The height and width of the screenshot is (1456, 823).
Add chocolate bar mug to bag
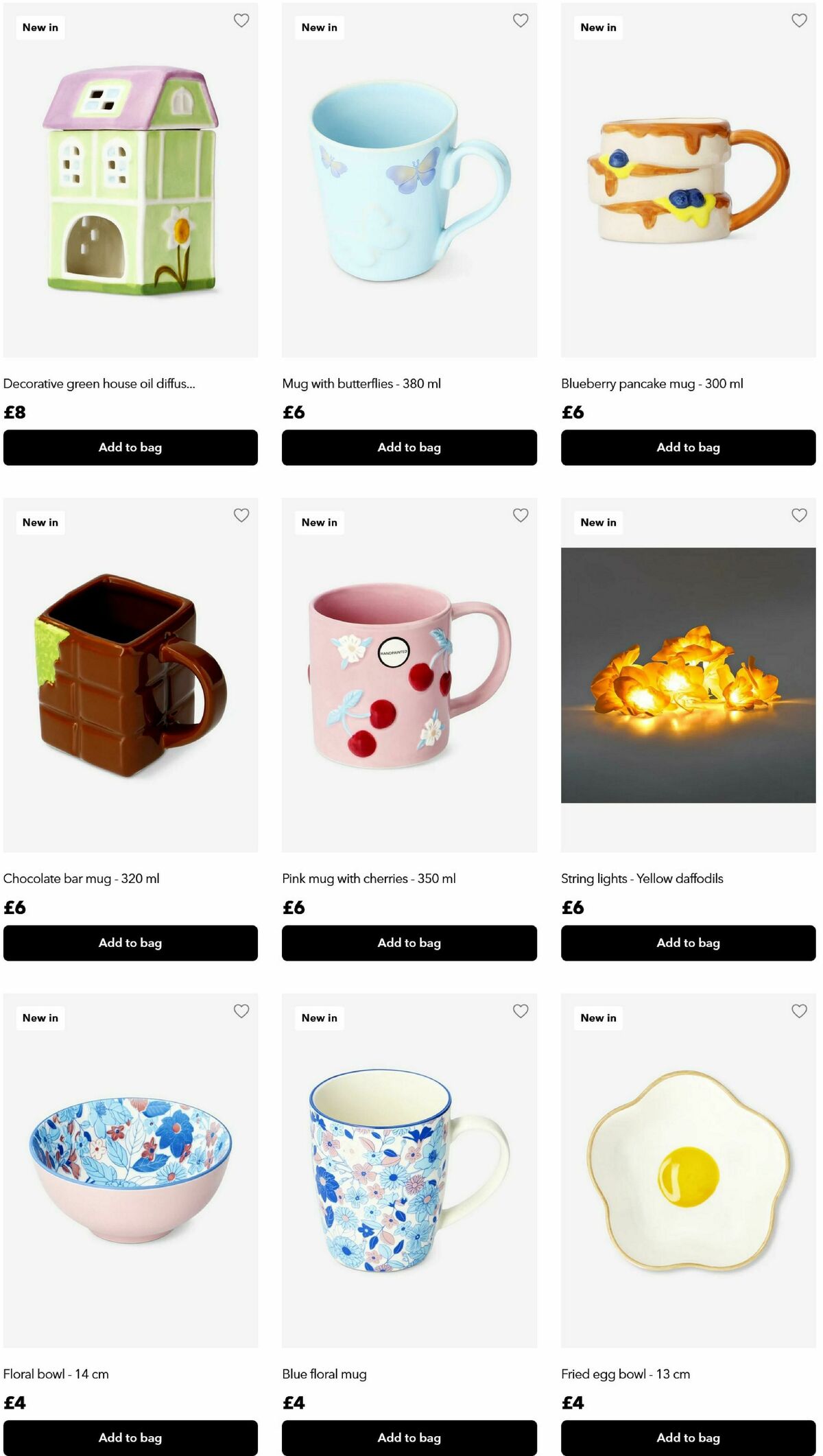click(130, 943)
